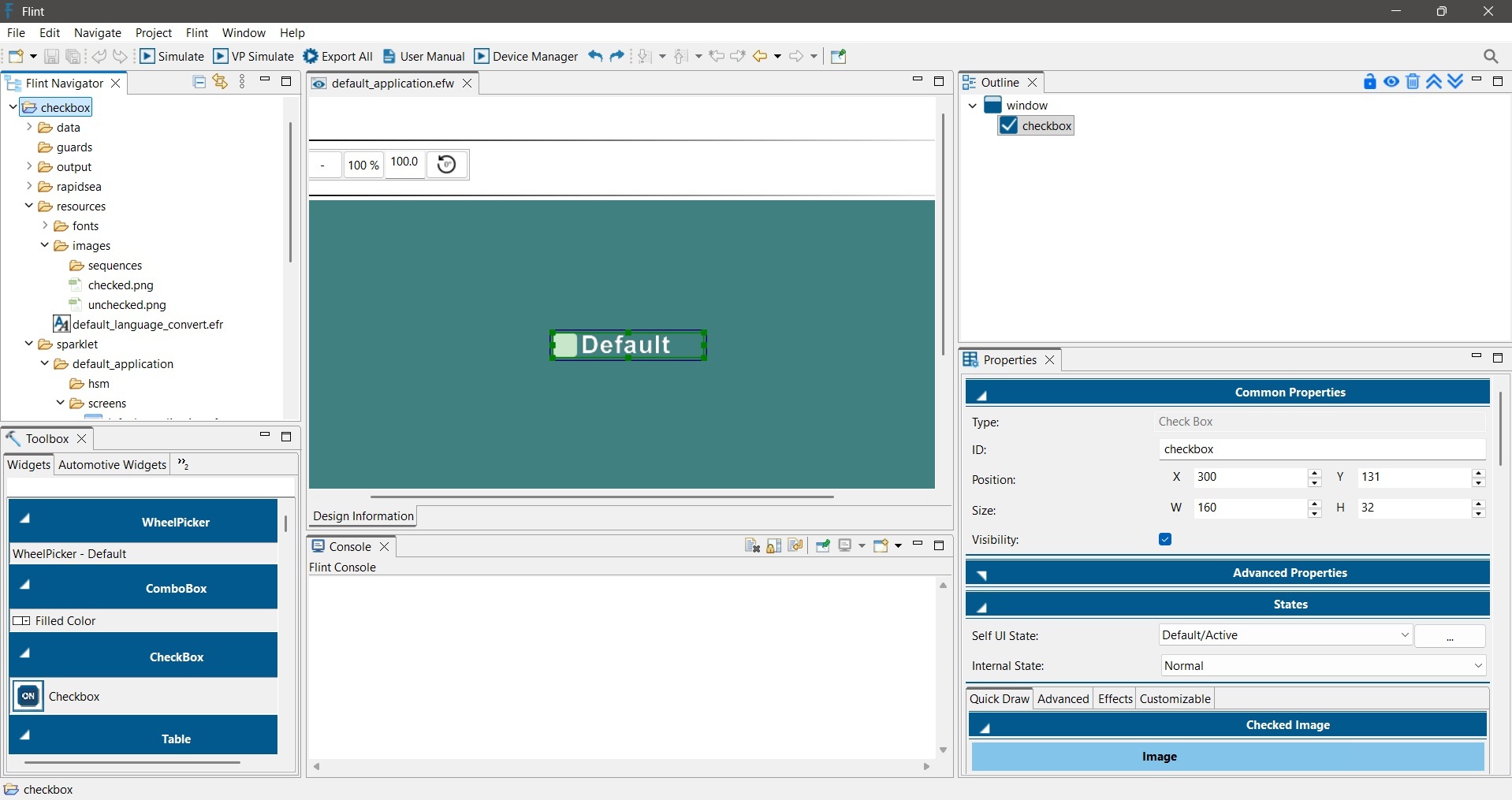Increase the W size value by one step
Image resolution: width=1512 pixels, height=800 pixels.
[1314, 503]
